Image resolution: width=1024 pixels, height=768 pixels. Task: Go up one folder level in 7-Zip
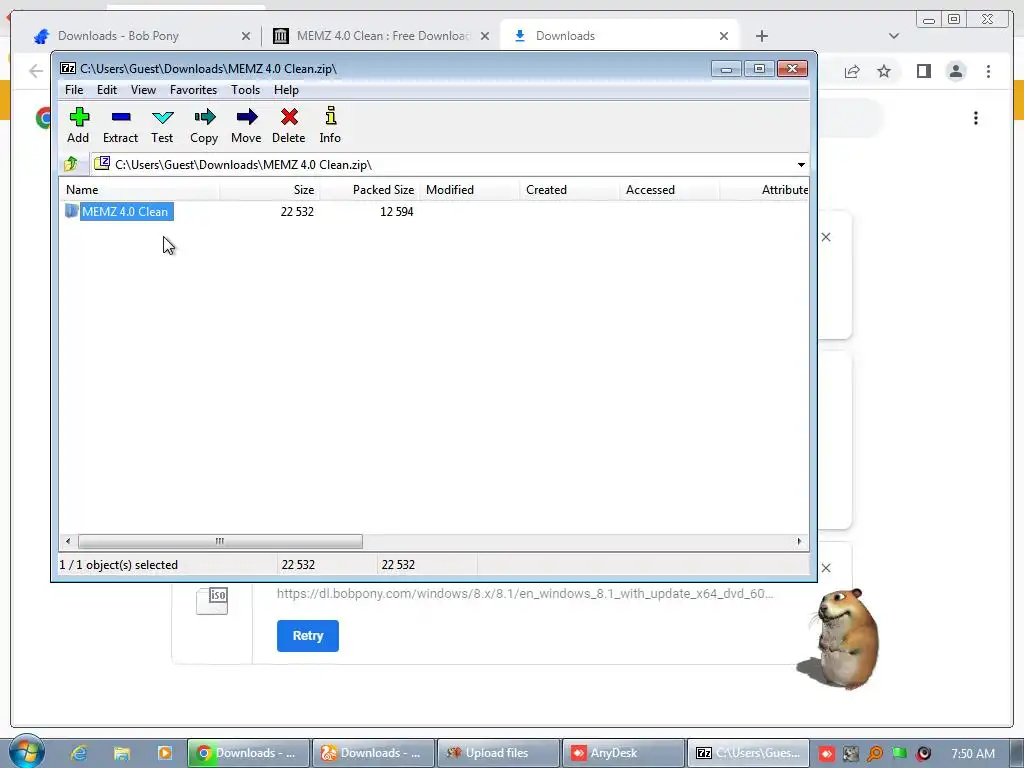point(71,164)
